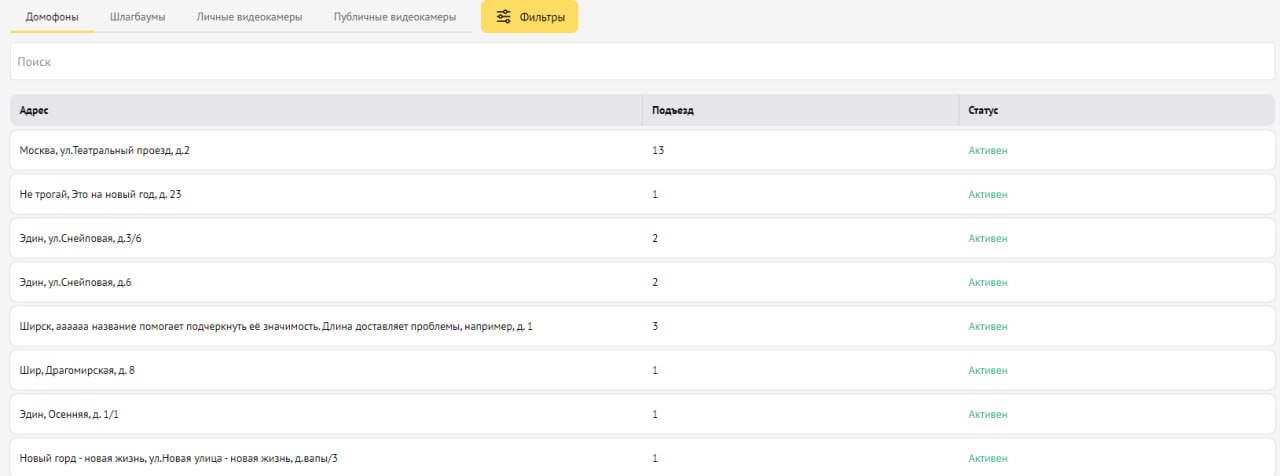Switch to the Шлагбаумы tab
The image size is (1280, 476).
(x=138, y=17)
